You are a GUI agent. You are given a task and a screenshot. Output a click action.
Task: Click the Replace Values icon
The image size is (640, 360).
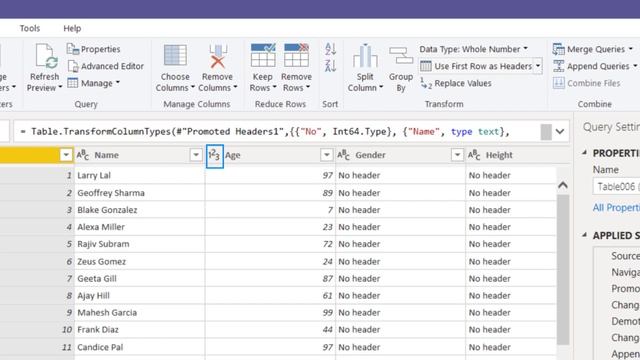(426, 83)
